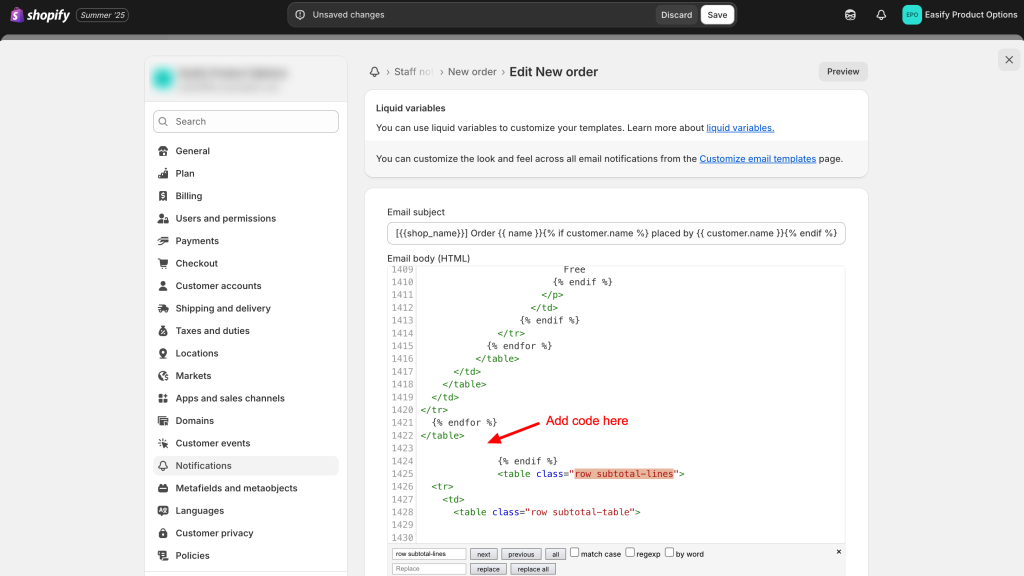Click the General settings icon
The image size is (1024, 576).
pyautogui.click(x=163, y=151)
